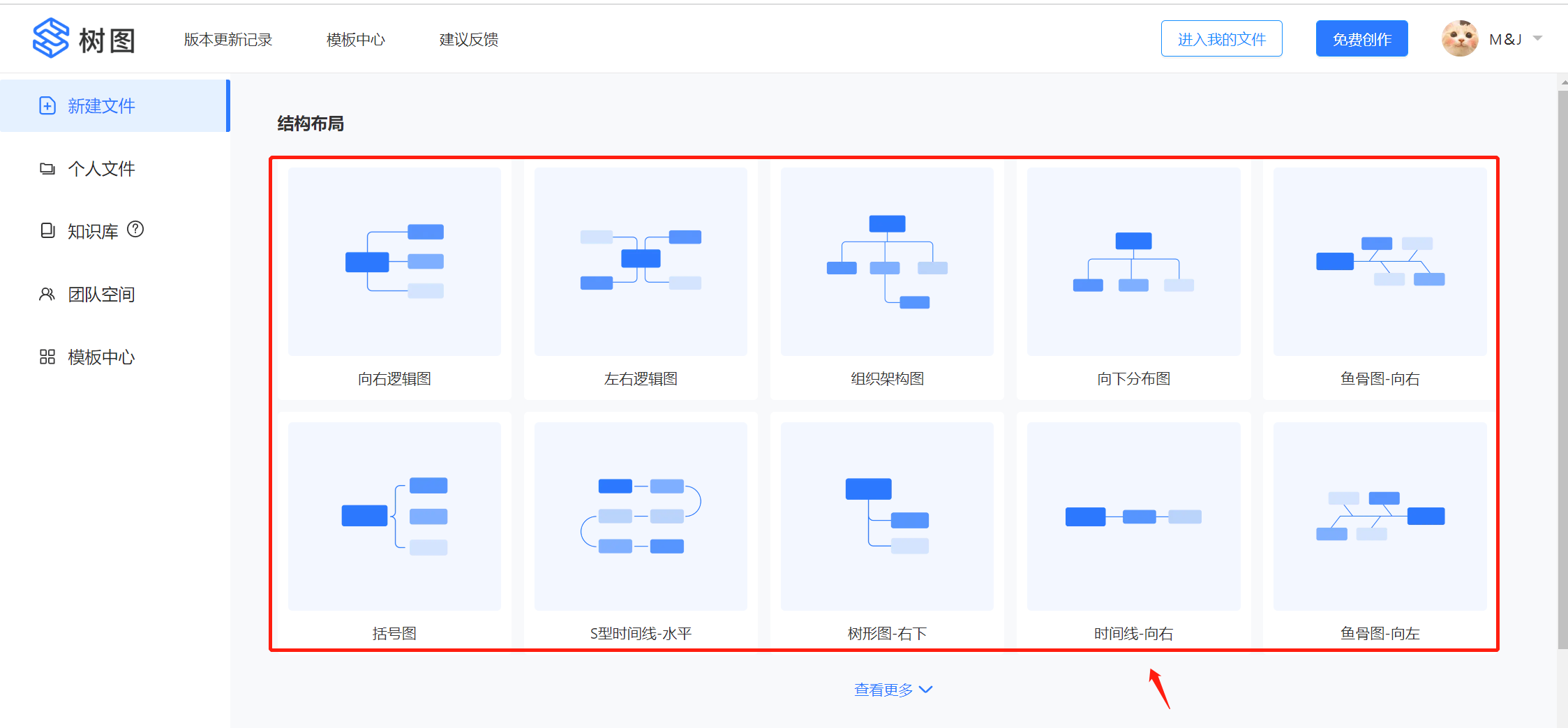
Task: Click the 个人文件 folder icon
Action: pyautogui.click(x=47, y=168)
